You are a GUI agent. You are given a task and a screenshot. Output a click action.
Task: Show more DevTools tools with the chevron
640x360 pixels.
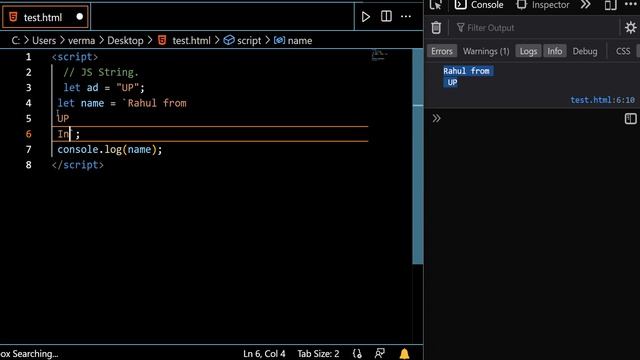(586, 5)
